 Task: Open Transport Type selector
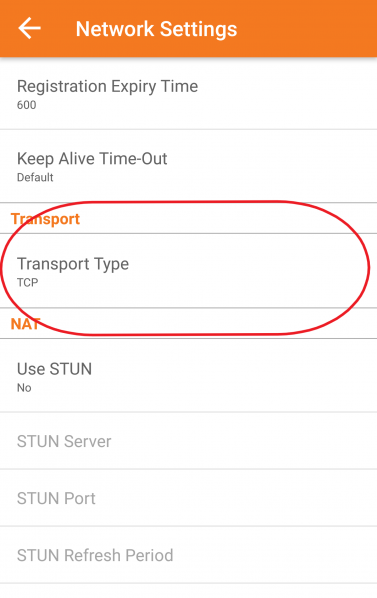pyautogui.click(x=188, y=270)
